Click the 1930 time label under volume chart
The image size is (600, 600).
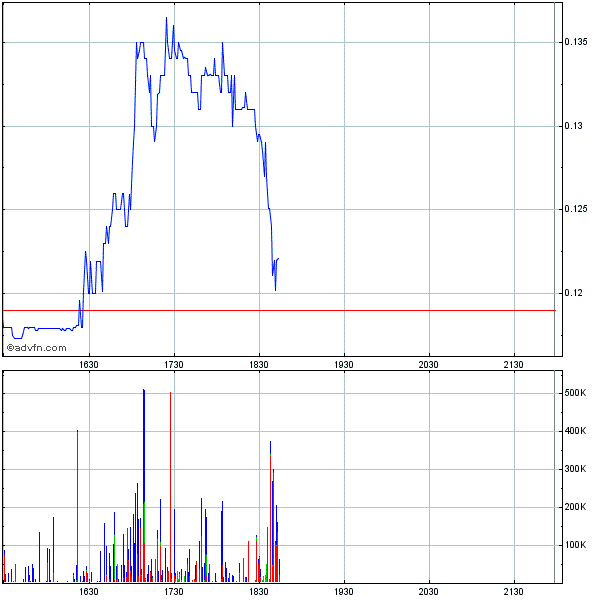[x=344, y=592]
